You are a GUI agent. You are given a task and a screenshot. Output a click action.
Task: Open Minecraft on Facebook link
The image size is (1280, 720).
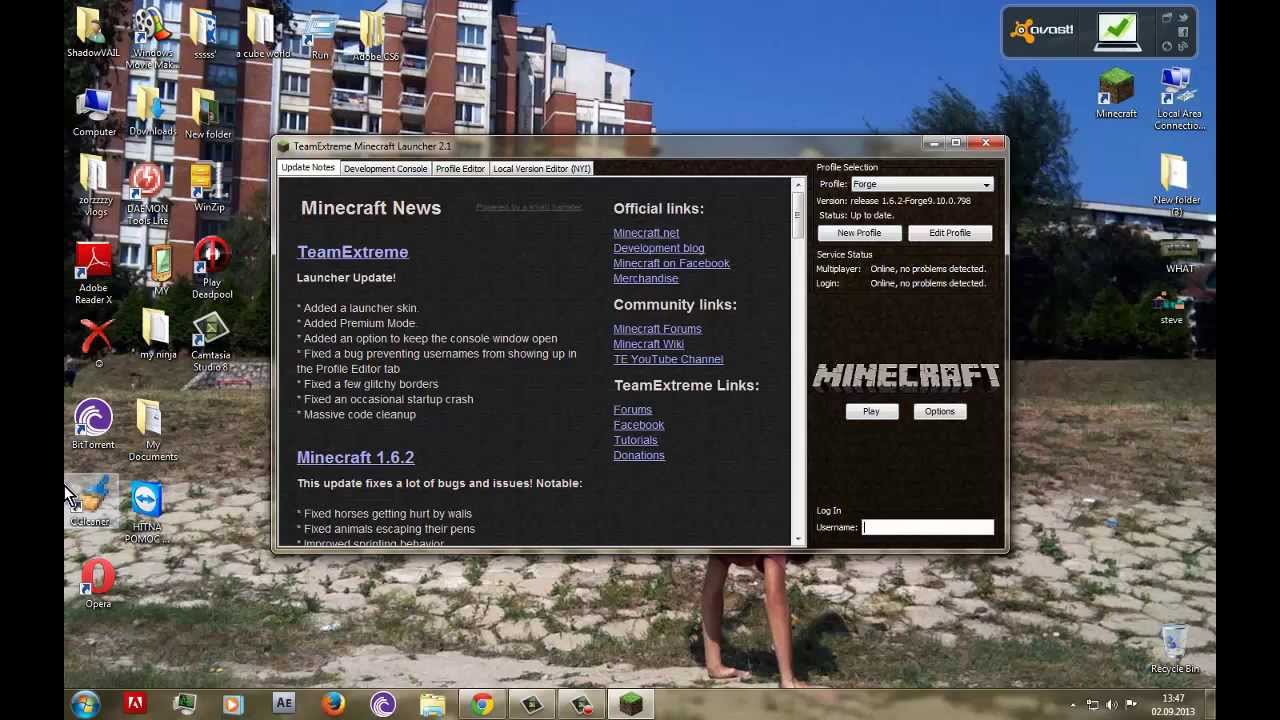tap(671, 263)
